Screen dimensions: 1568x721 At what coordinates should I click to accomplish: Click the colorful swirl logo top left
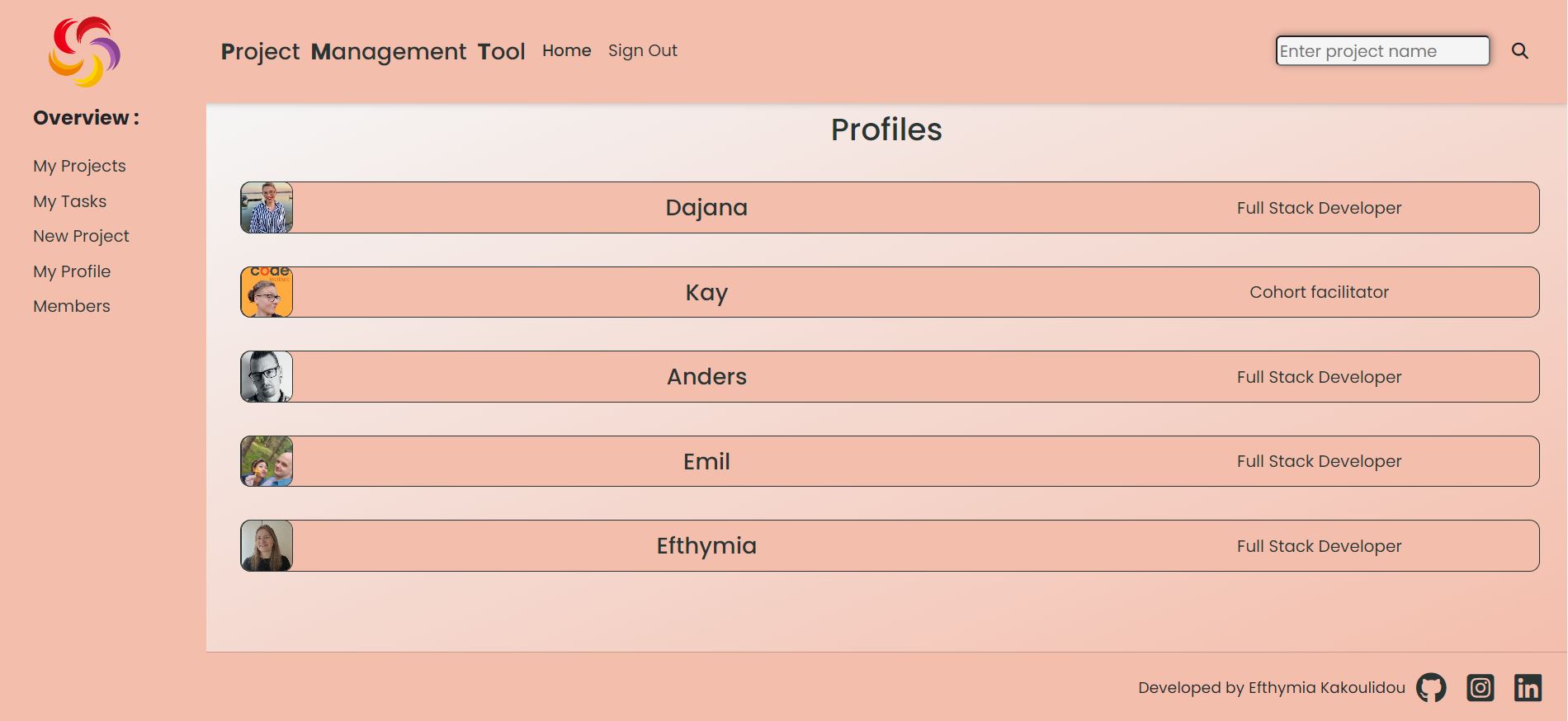coord(85,51)
